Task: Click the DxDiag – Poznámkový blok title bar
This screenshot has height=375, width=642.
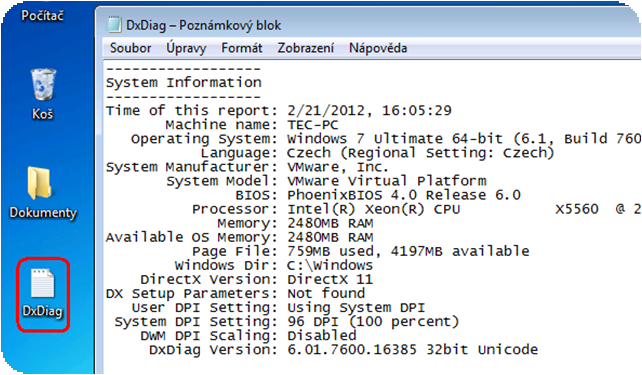Action: [368, 25]
